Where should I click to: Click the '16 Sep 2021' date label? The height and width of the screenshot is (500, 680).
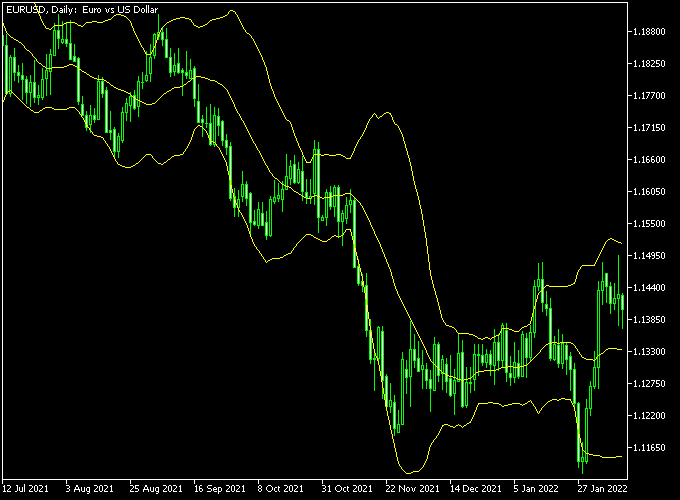point(219,489)
